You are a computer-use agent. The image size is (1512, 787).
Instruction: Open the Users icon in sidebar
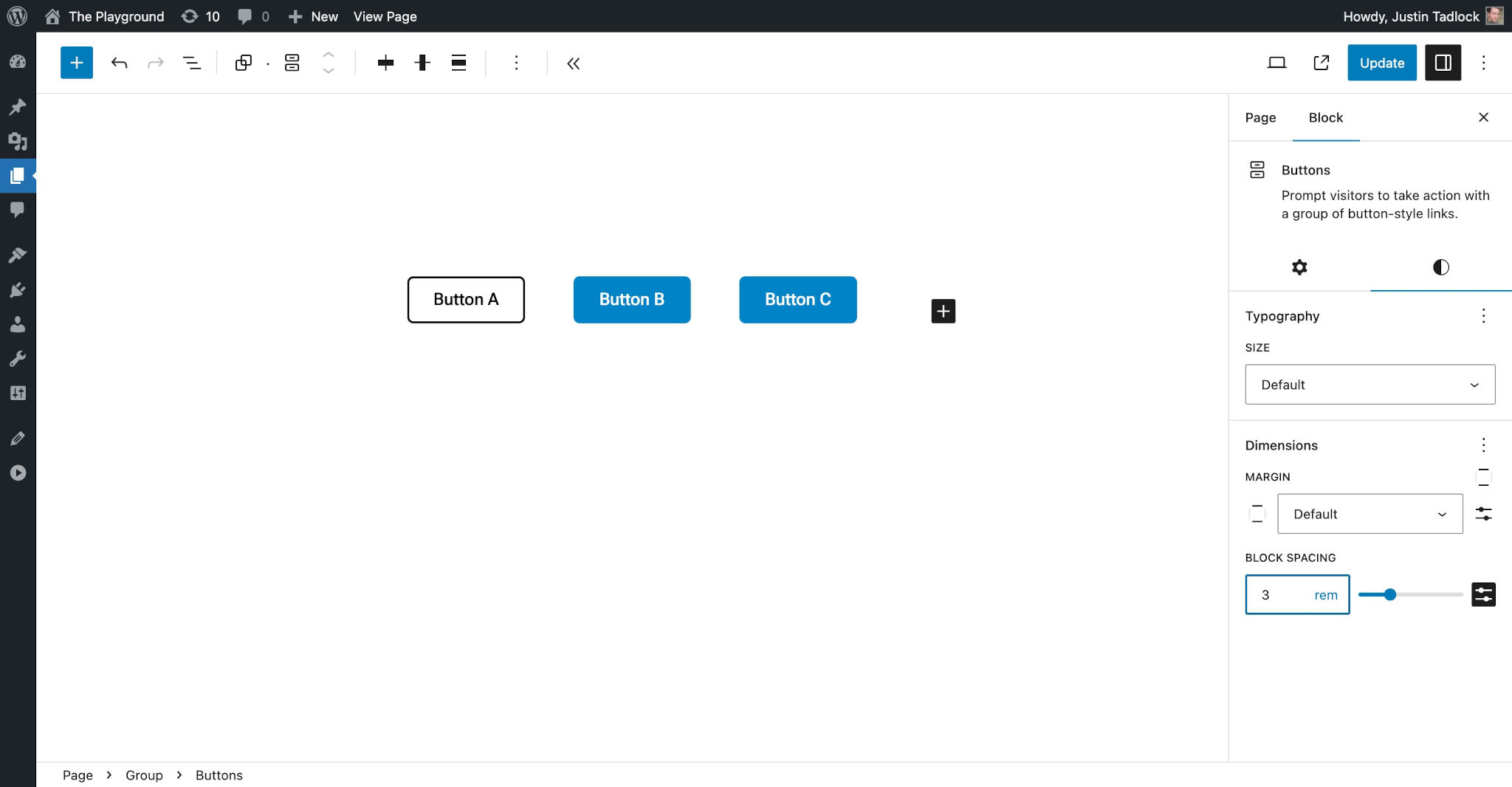click(x=18, y=324)
